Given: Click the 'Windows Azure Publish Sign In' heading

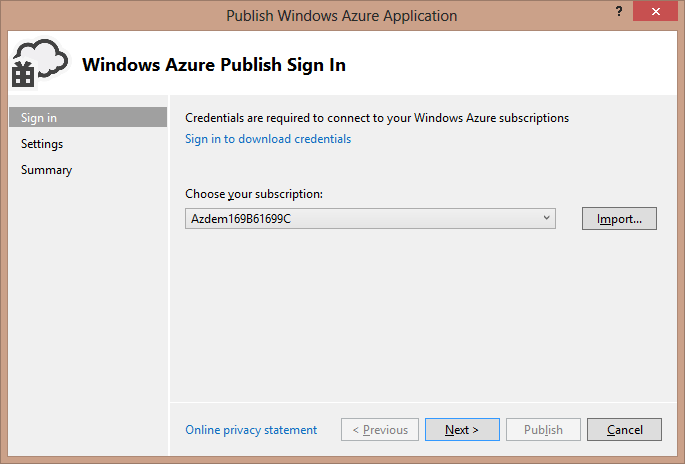Looking at the screenshot, I should point(214,65).
